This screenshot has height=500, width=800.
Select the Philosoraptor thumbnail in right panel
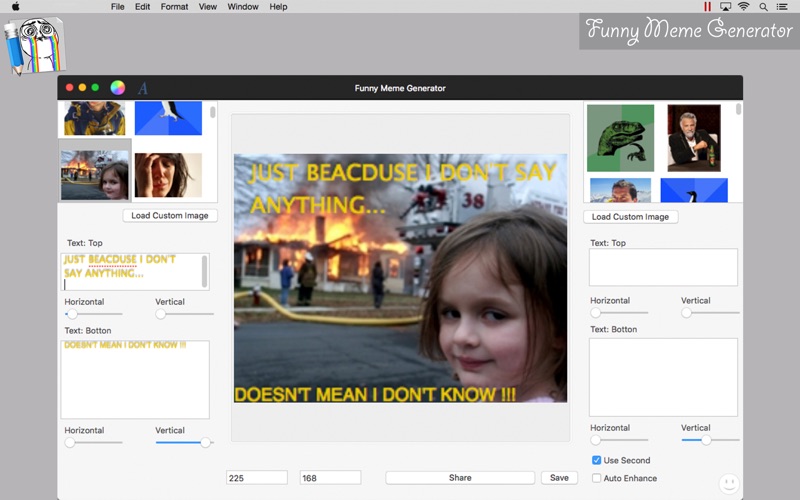(x=620, y=138)
